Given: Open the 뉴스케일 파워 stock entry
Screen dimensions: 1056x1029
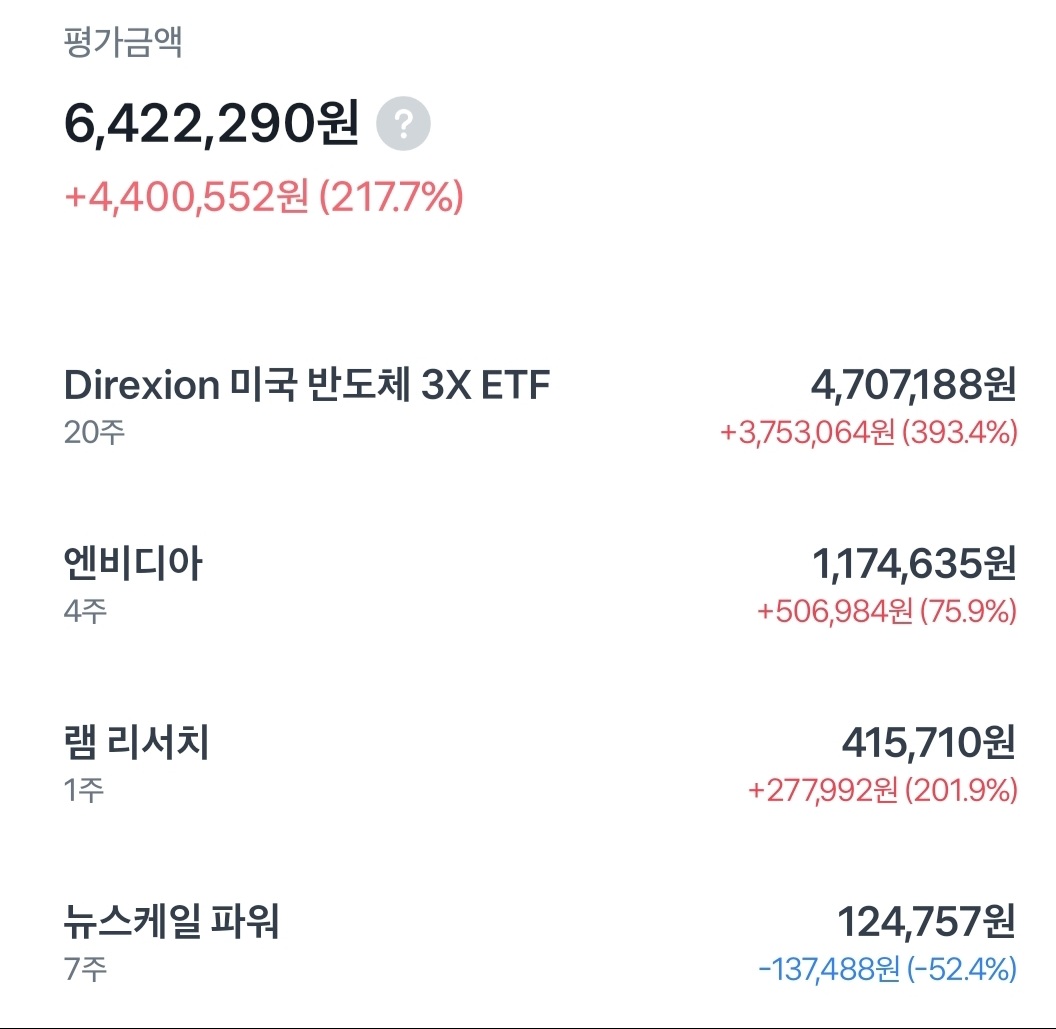Looking at the screenshot, I should click(x=540, y=944).
